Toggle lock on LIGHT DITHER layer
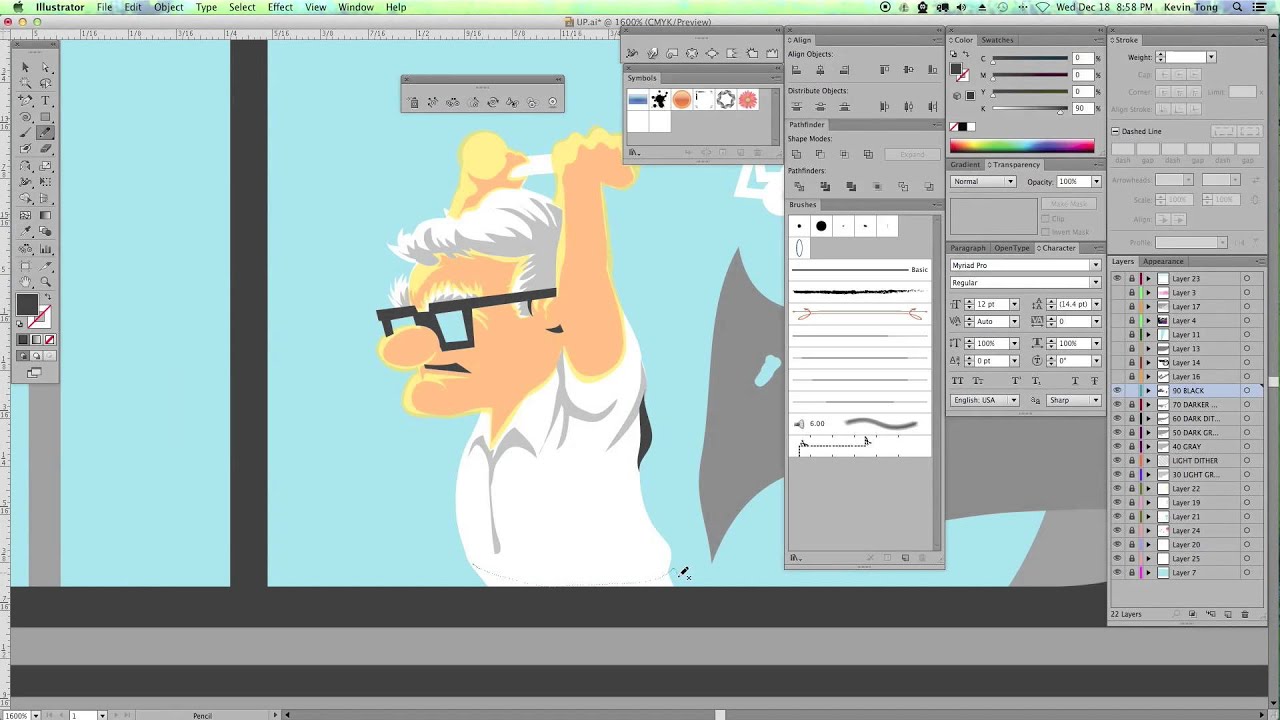This screenshot has height=720, width=1280. (1132, 461)
